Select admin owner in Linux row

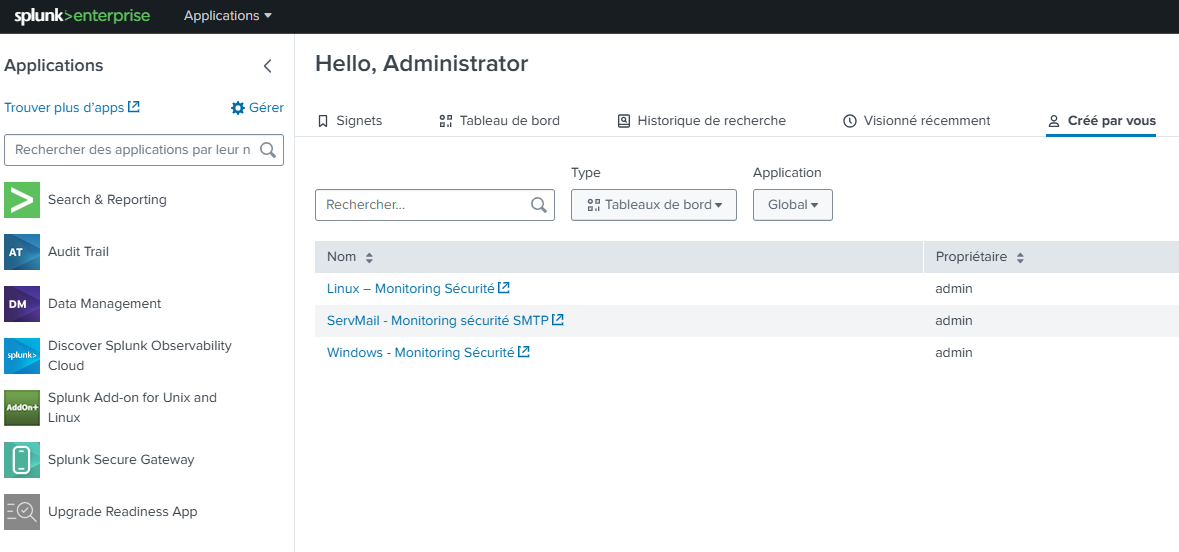(x=954, y=289)
